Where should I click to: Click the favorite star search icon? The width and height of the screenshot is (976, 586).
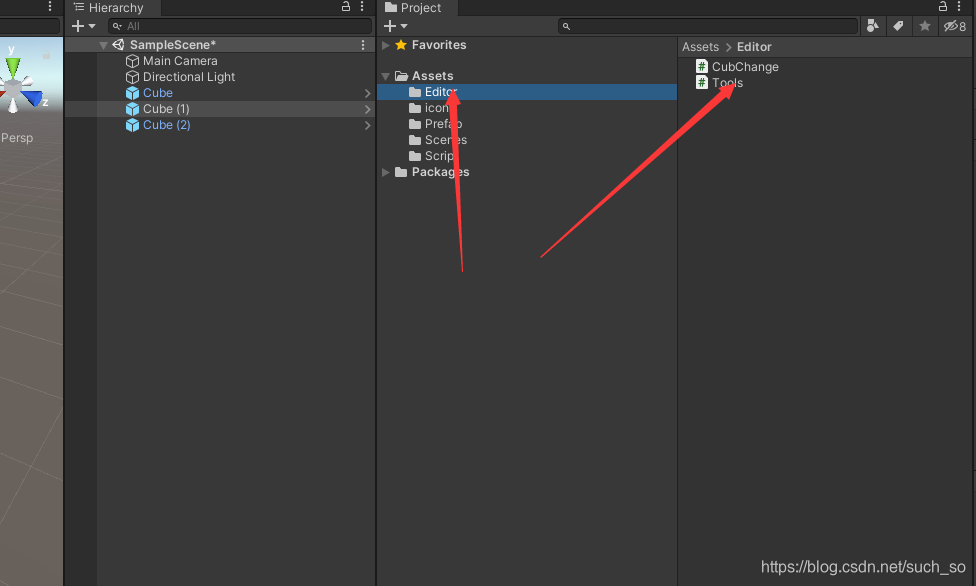(x=925, y=26)
